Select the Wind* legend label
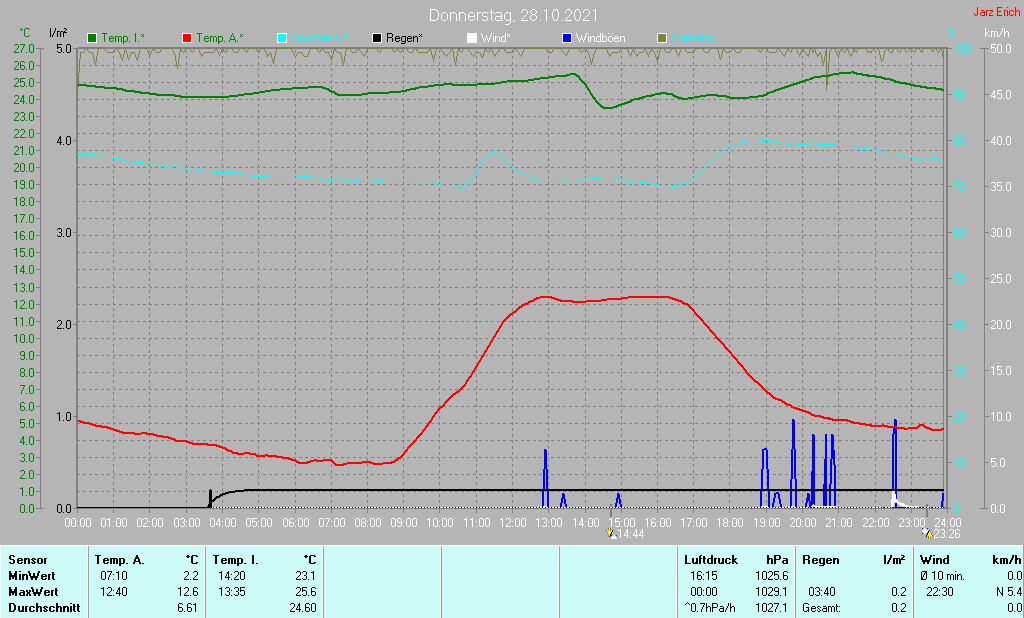 (x=496, y=38)
